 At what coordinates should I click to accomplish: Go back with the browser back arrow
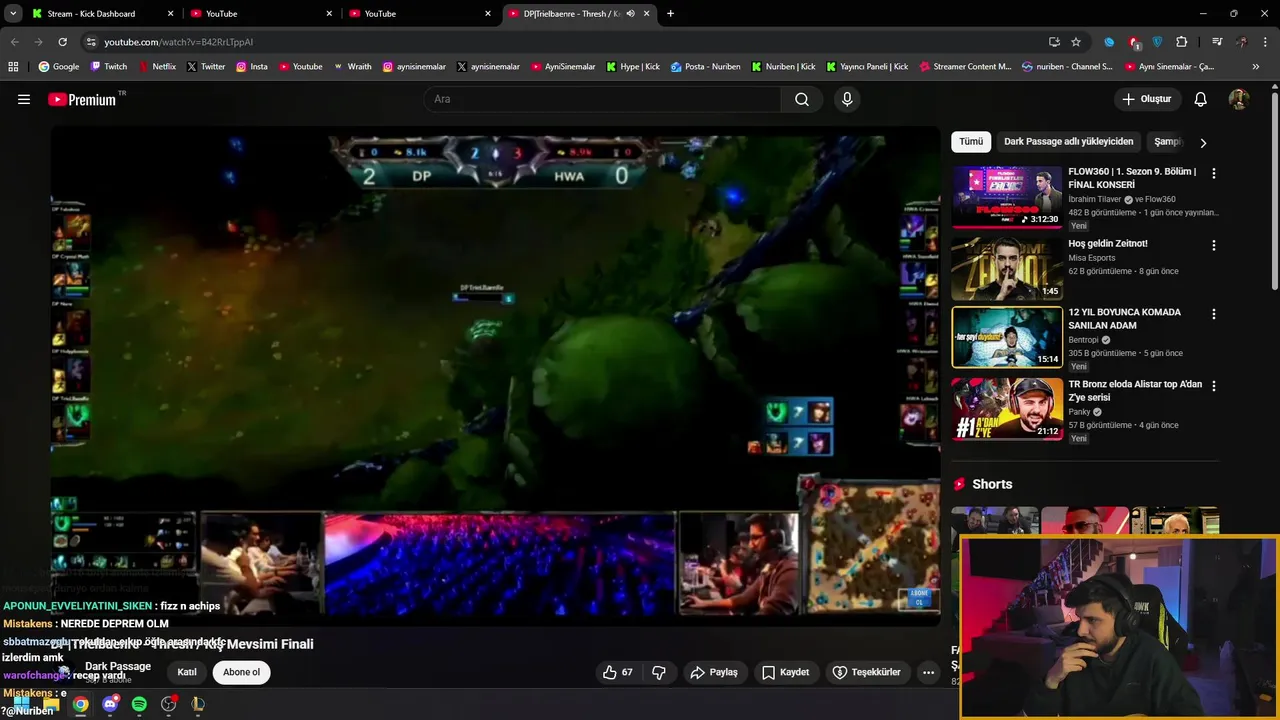coord(14,42)
